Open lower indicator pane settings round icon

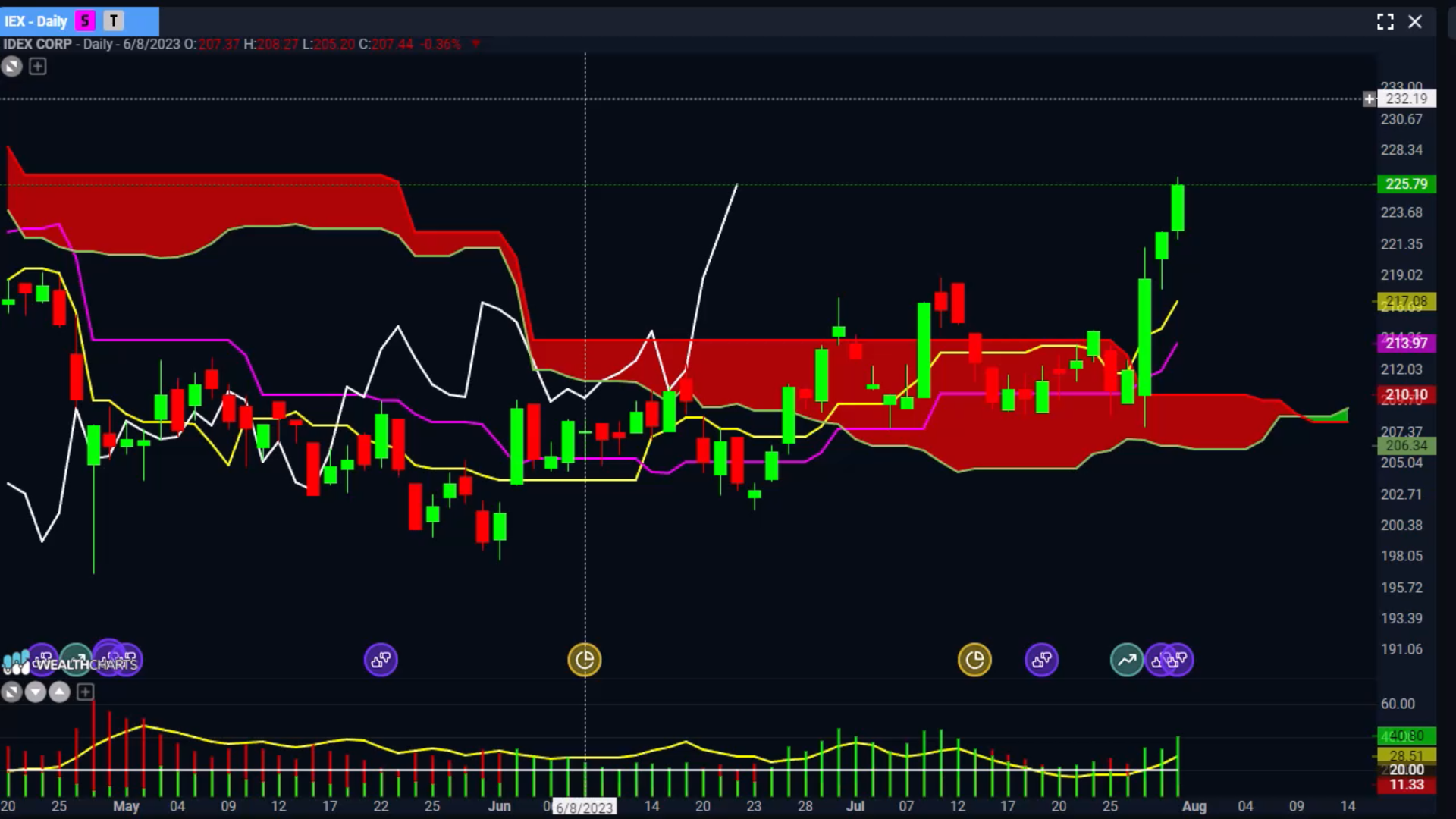click(x=11, y=692)
